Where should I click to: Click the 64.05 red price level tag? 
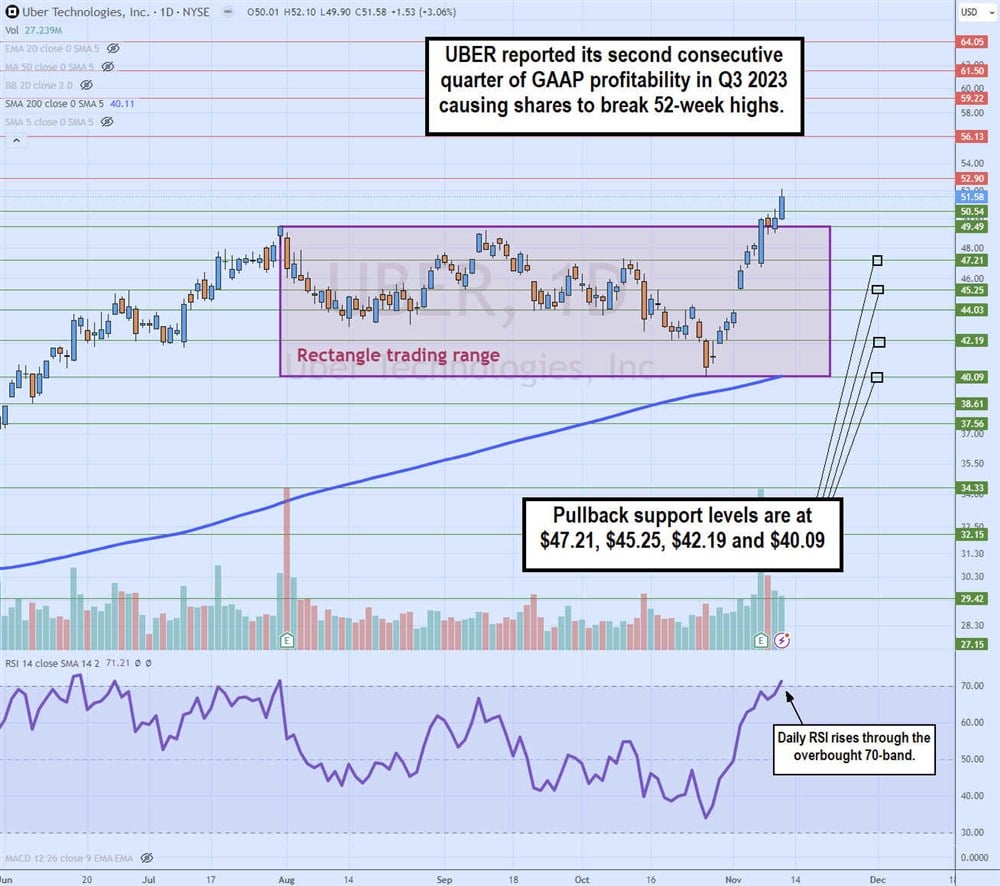(972, 41)
